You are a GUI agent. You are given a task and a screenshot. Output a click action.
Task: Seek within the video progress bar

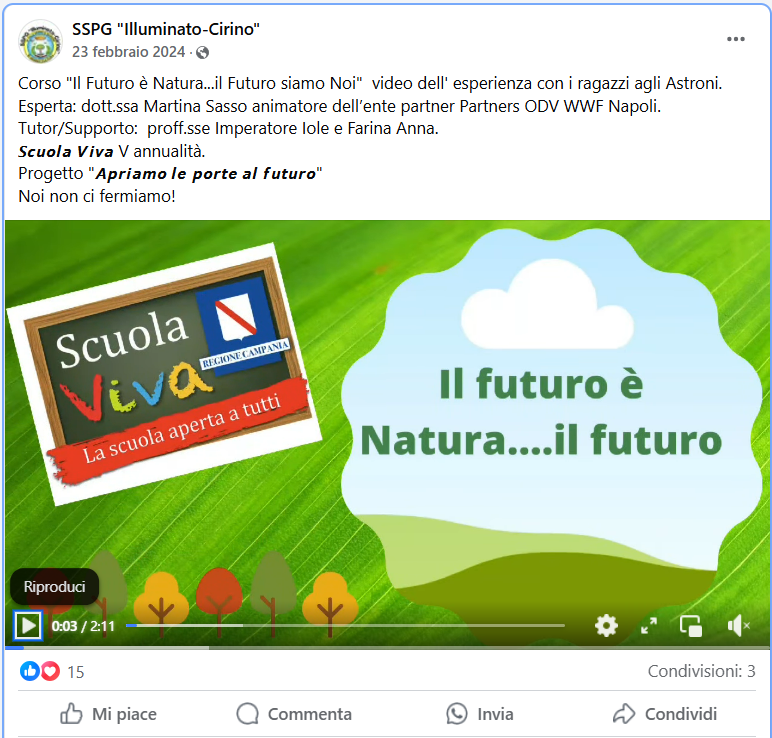pos(345,626)
